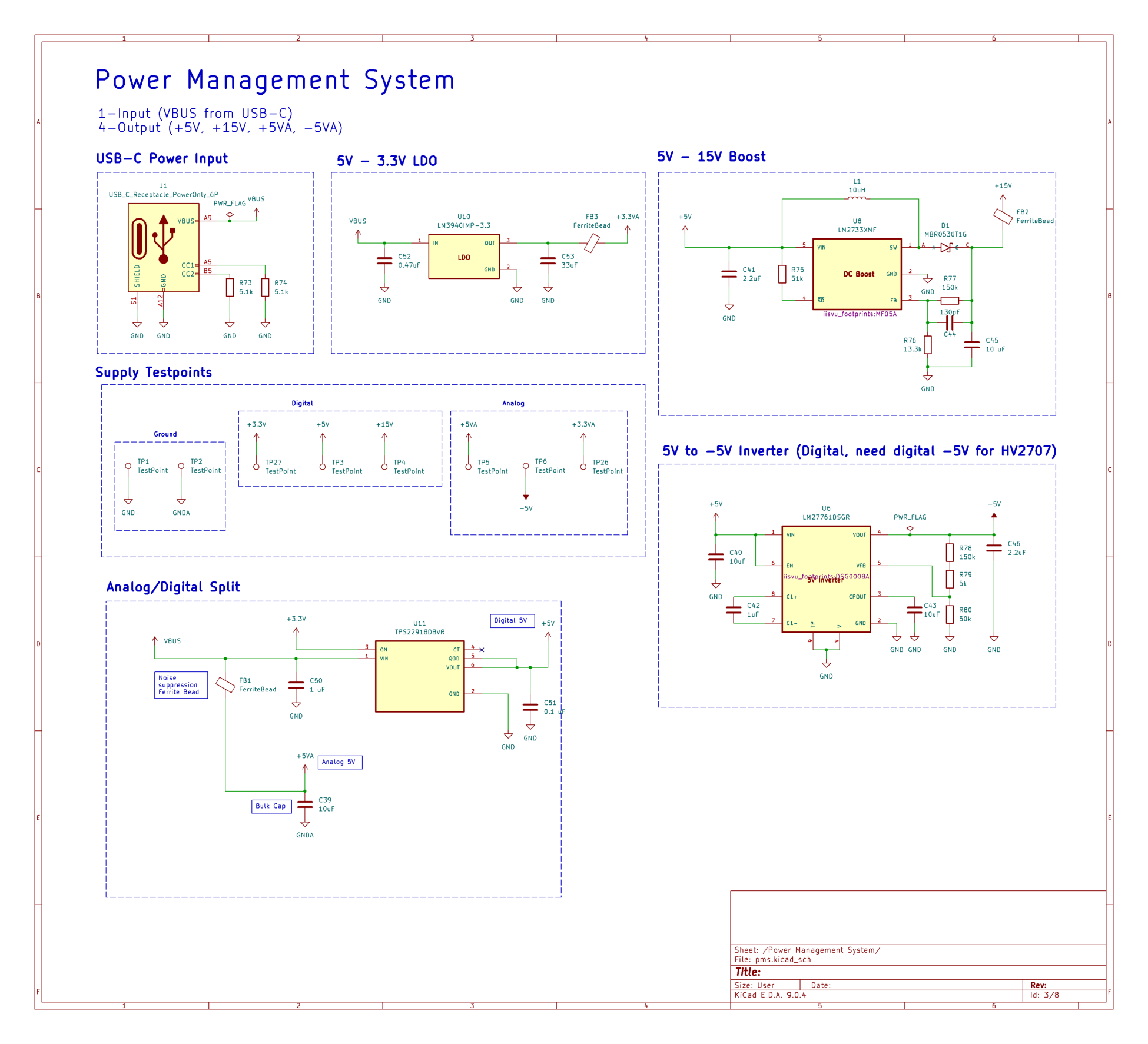The width and height of the screenshot is (1148, 1044).
Task: Click the Digital 5V label box
Action: [512, 621]
